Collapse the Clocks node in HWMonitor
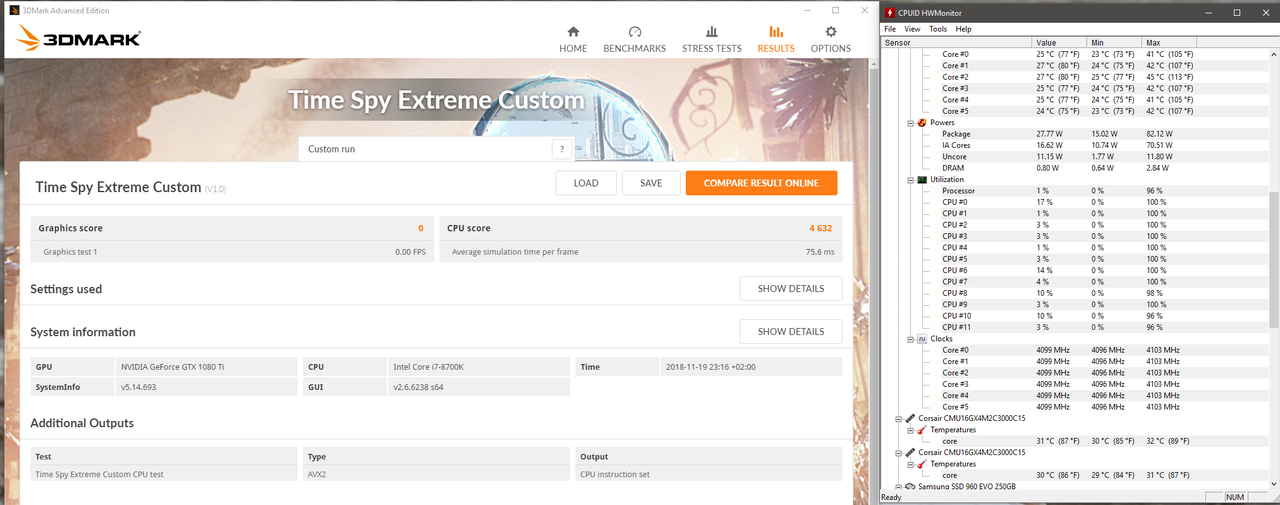 [910, 339]
